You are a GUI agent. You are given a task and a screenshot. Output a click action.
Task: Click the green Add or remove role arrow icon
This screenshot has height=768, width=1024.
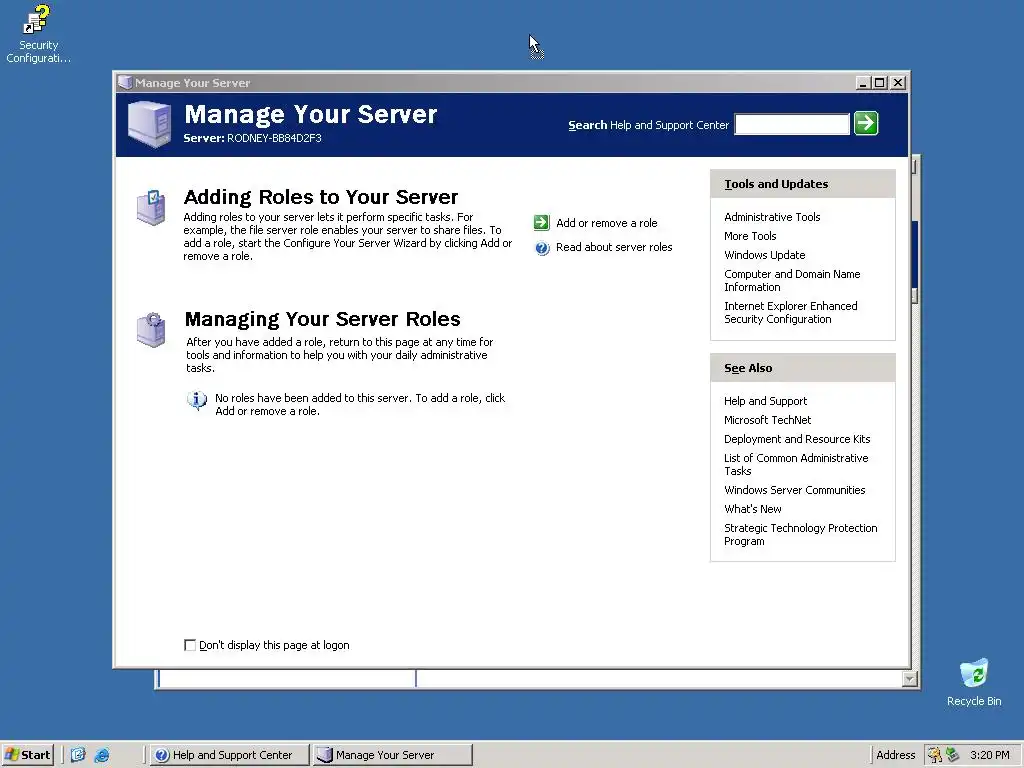[x=541, y=223]
